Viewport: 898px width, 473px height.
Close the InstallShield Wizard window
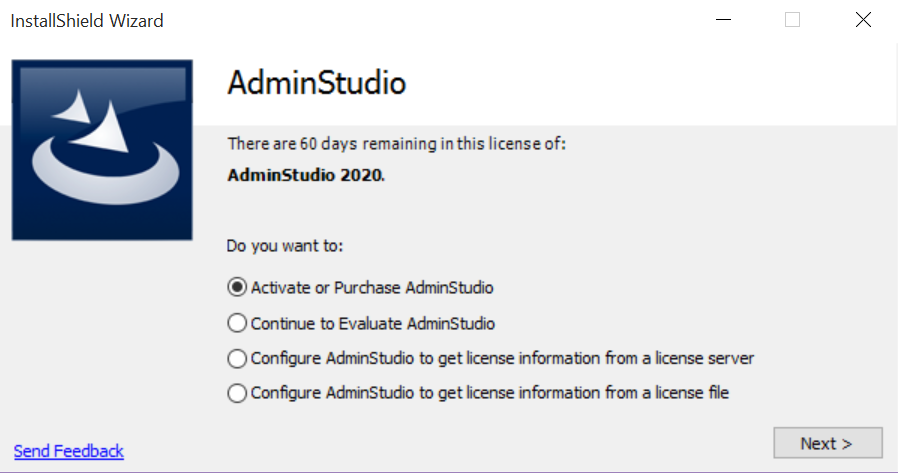pos(862,20)
